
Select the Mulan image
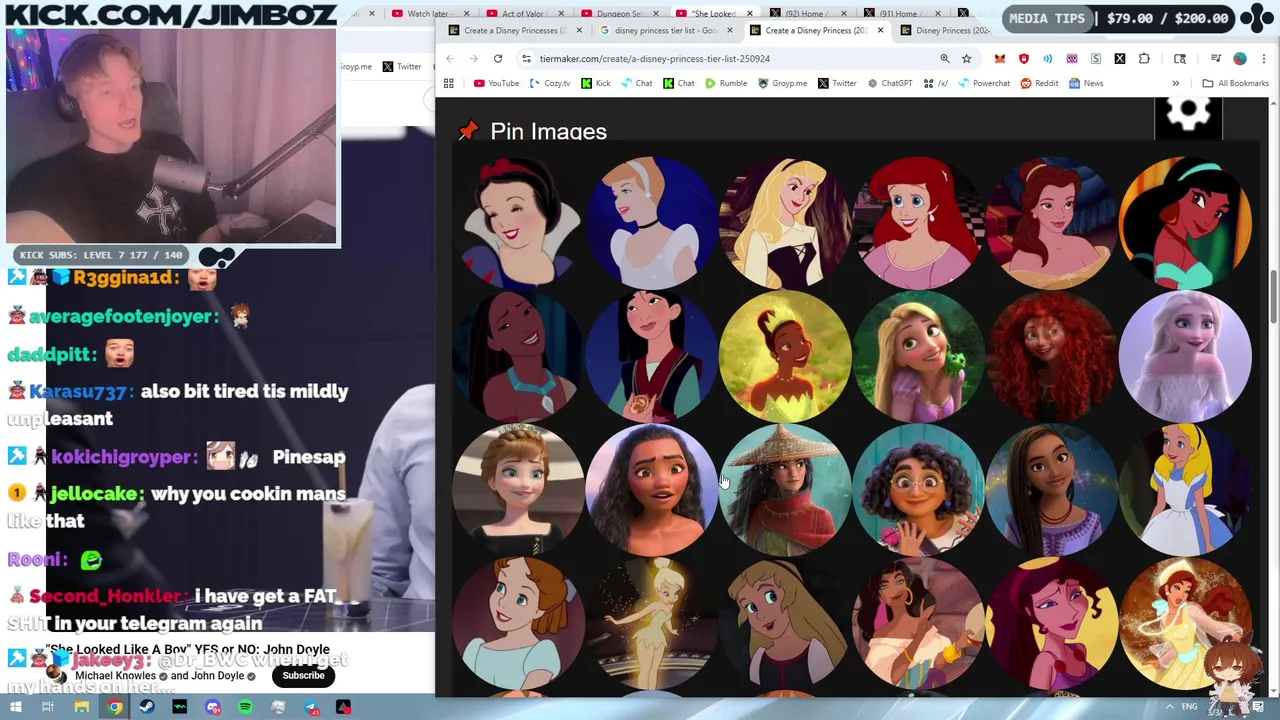click(651, 355)
